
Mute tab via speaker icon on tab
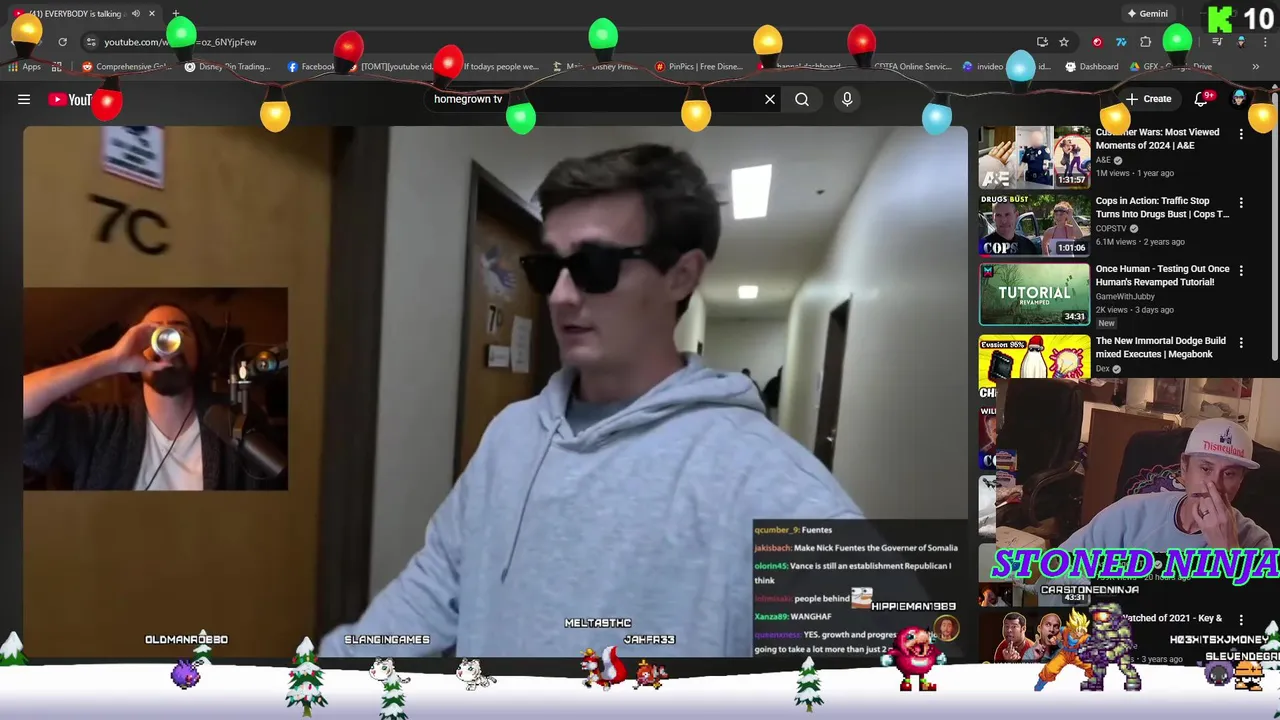pyautogui.click(x=135, y=14)
